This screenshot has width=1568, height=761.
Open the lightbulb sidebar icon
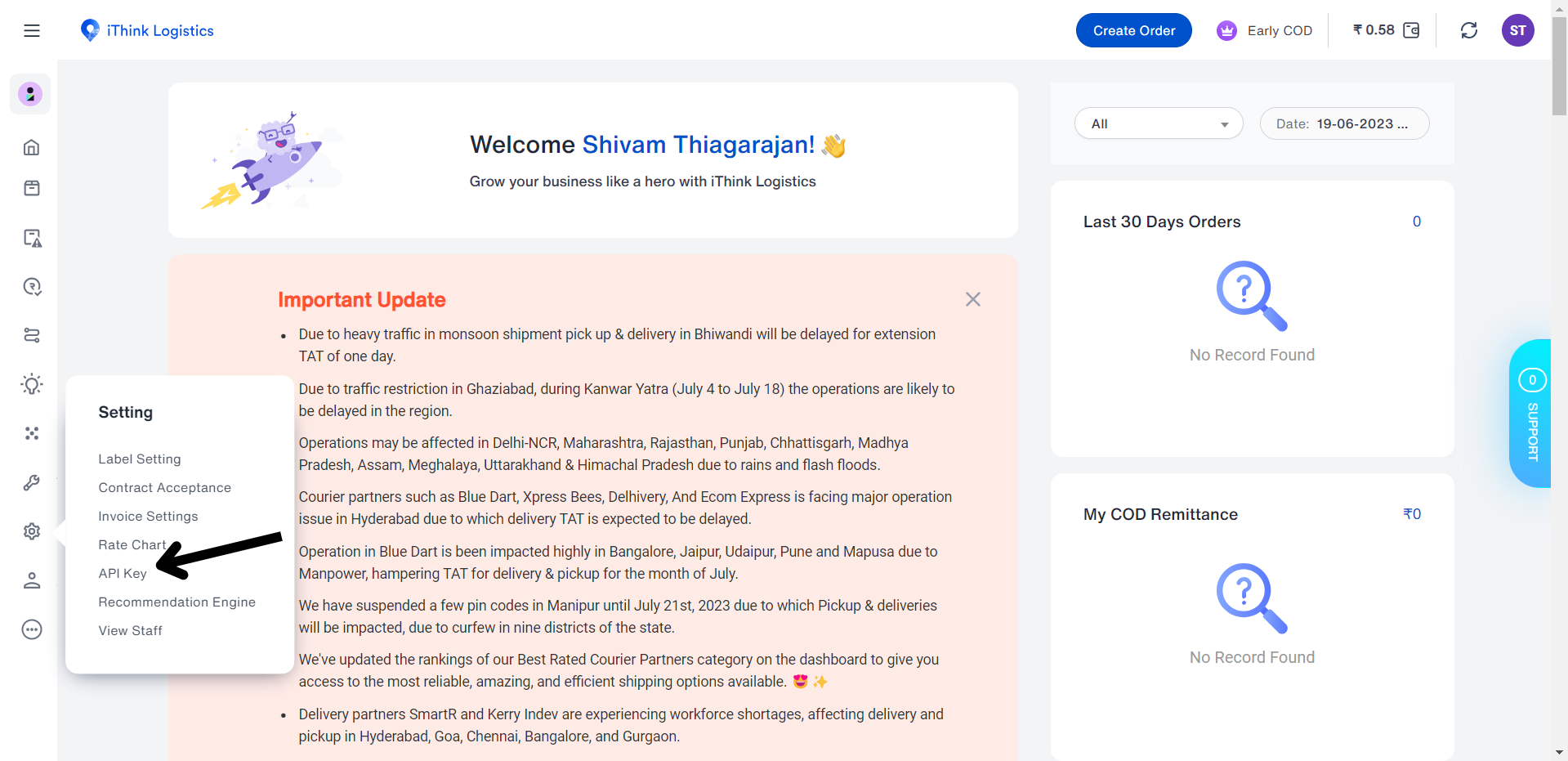(32, 384)
